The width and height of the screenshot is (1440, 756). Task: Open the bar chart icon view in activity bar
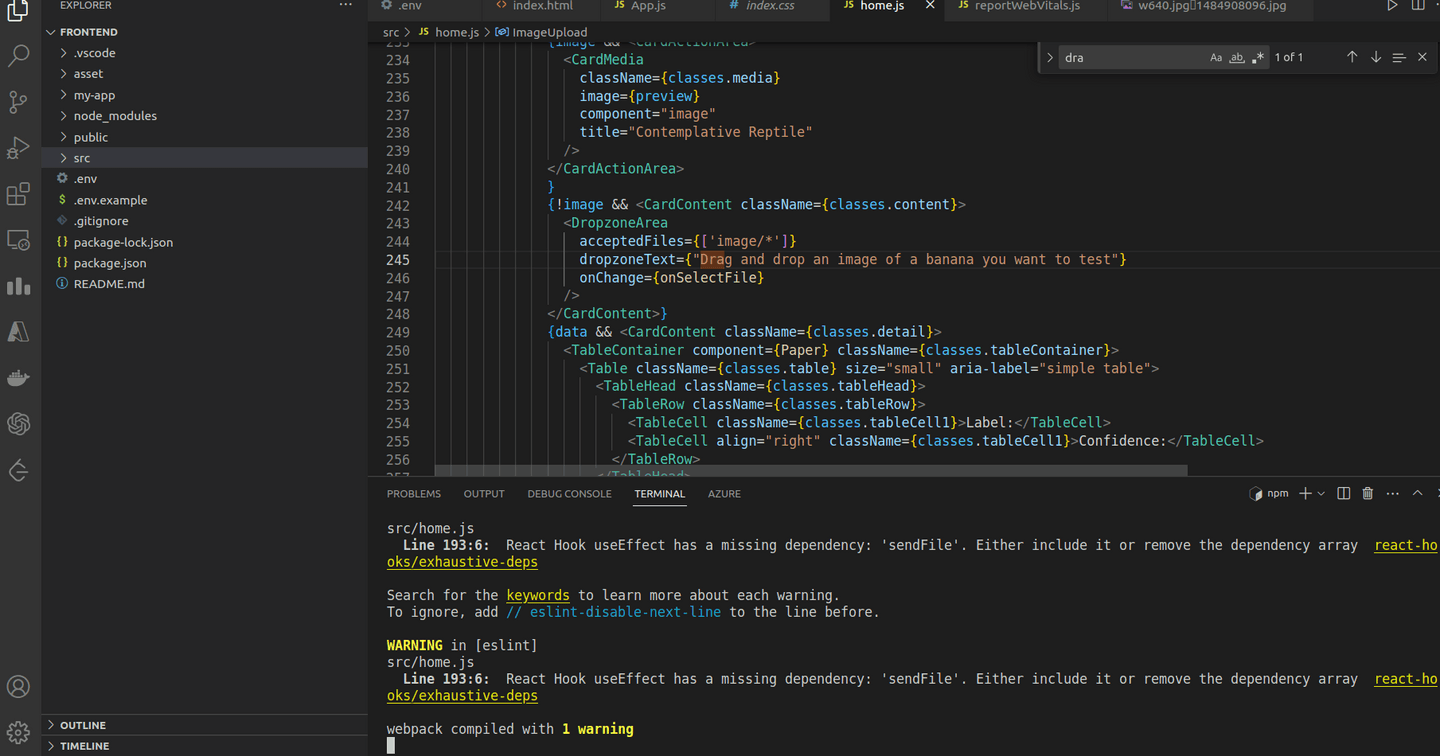point(19,286)
